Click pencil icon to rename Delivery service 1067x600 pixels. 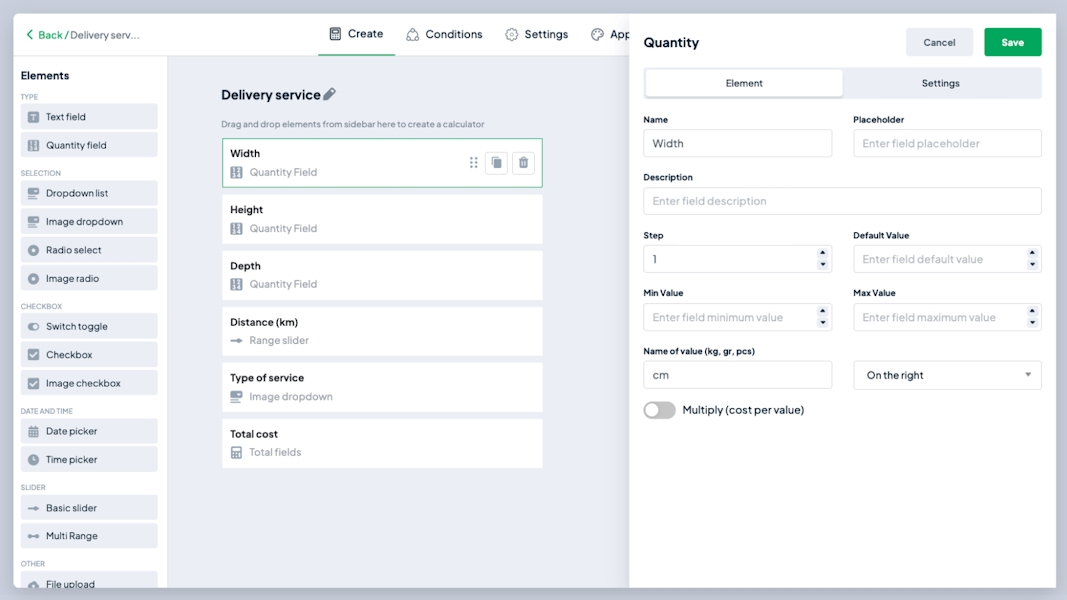pyautogui.click(x=330, y=94)
